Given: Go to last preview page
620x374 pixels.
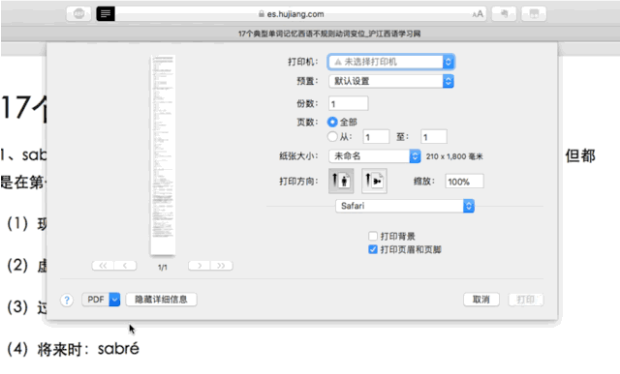Looking at the screenshot, I should (221, 266).
